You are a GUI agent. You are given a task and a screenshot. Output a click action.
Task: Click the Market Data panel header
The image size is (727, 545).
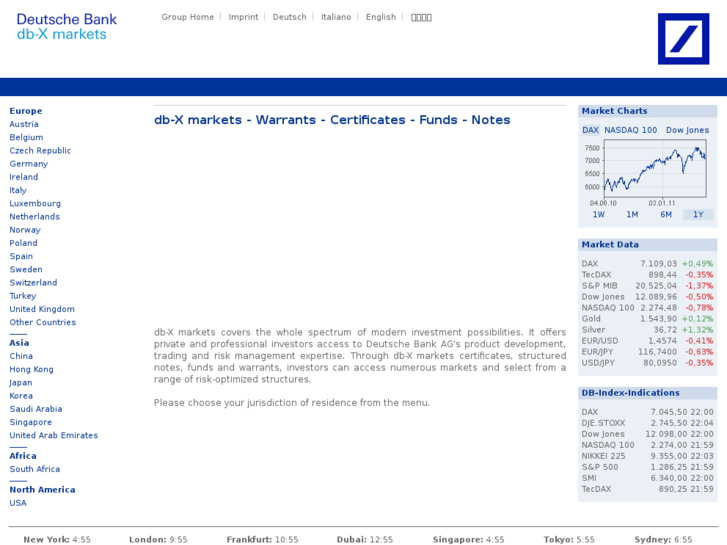(647, 245)
